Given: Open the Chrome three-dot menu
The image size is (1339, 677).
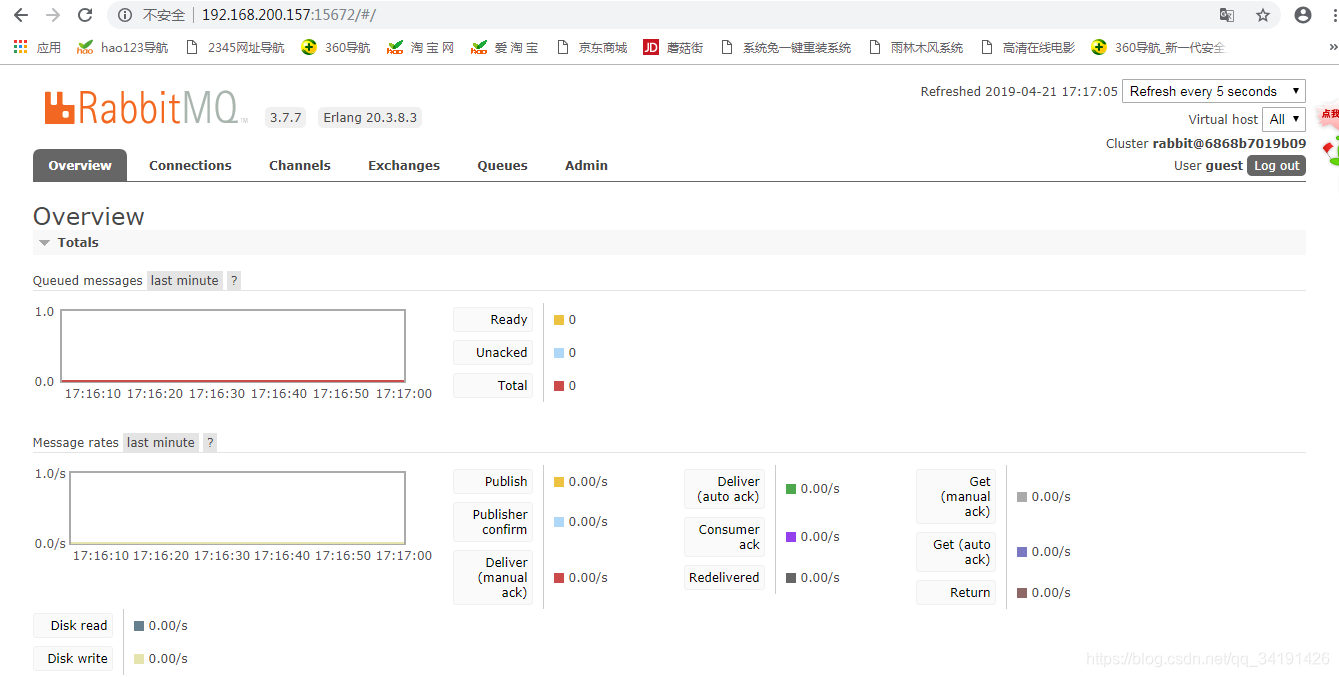Looking at the screenshot, I should pos(1333,15).
